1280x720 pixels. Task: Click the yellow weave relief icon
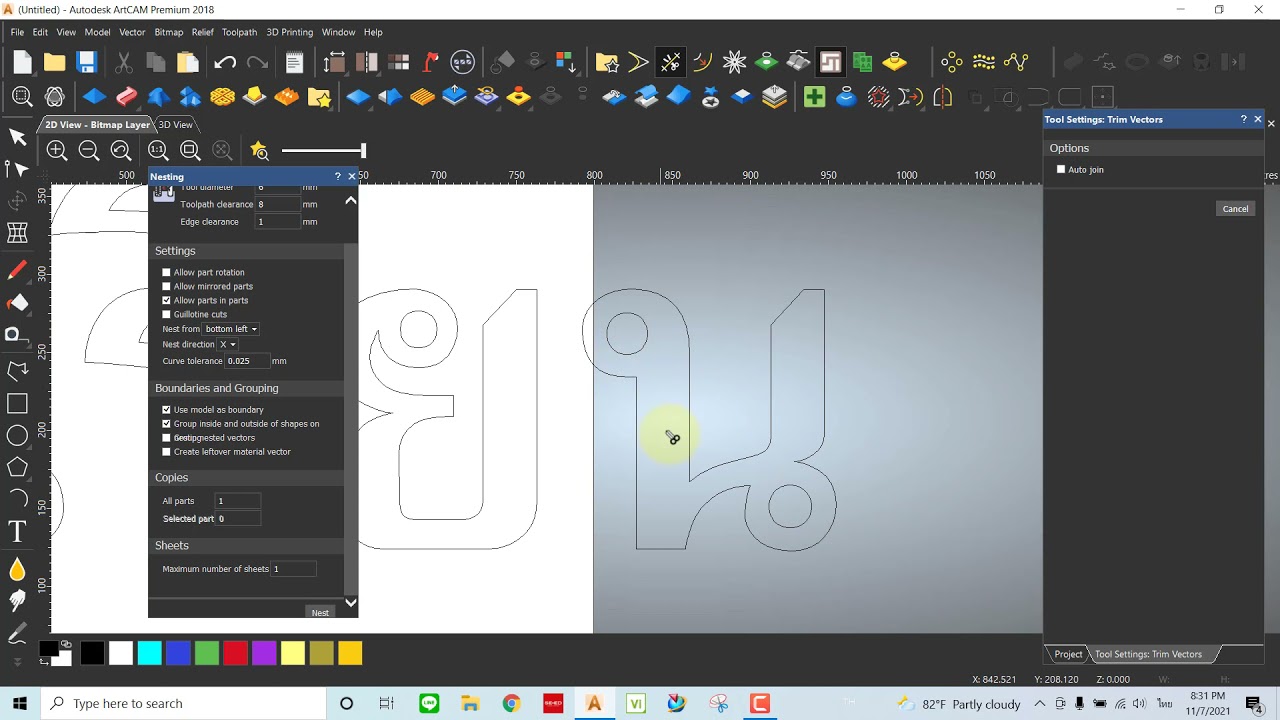click(222, 97)
